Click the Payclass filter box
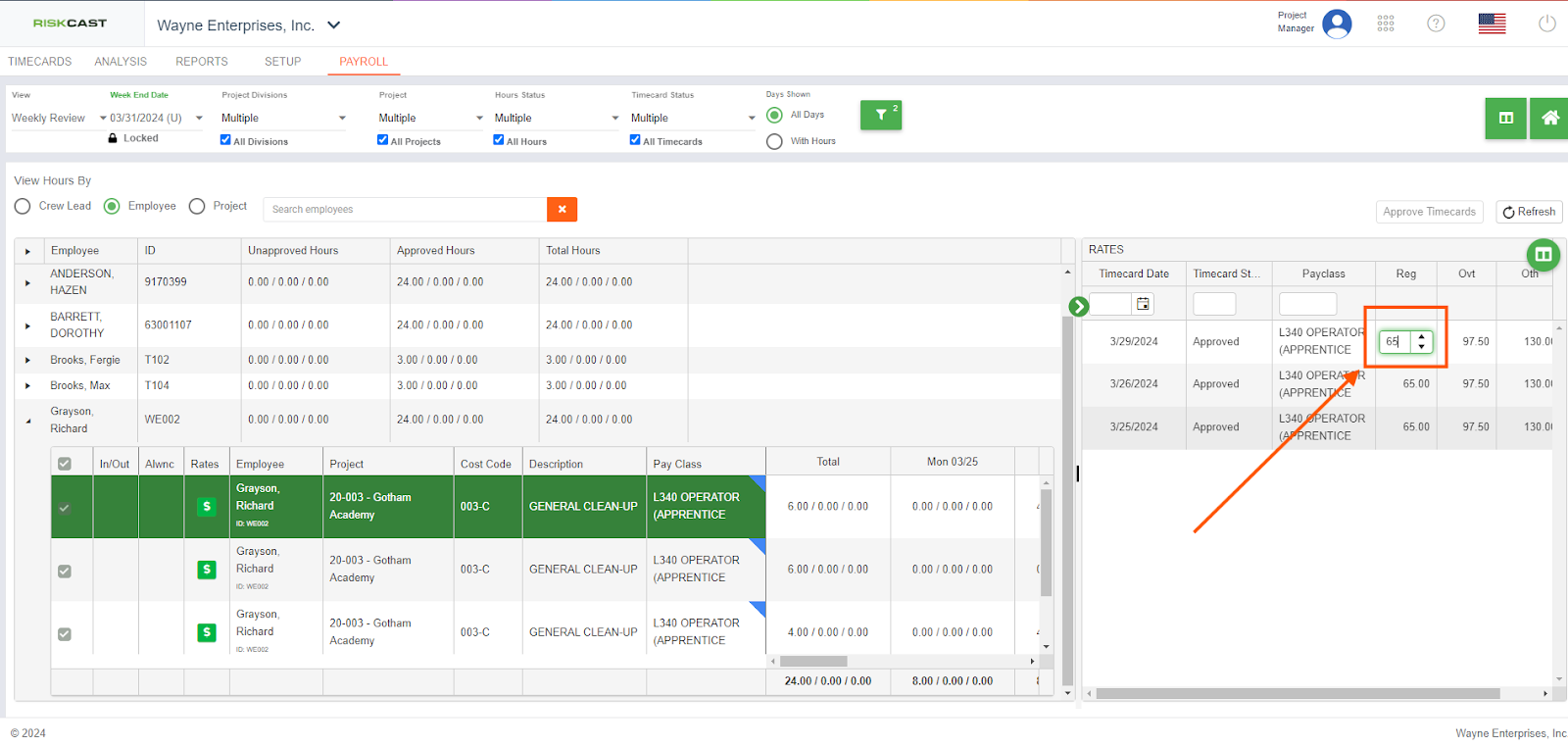 coord(1307,304)
